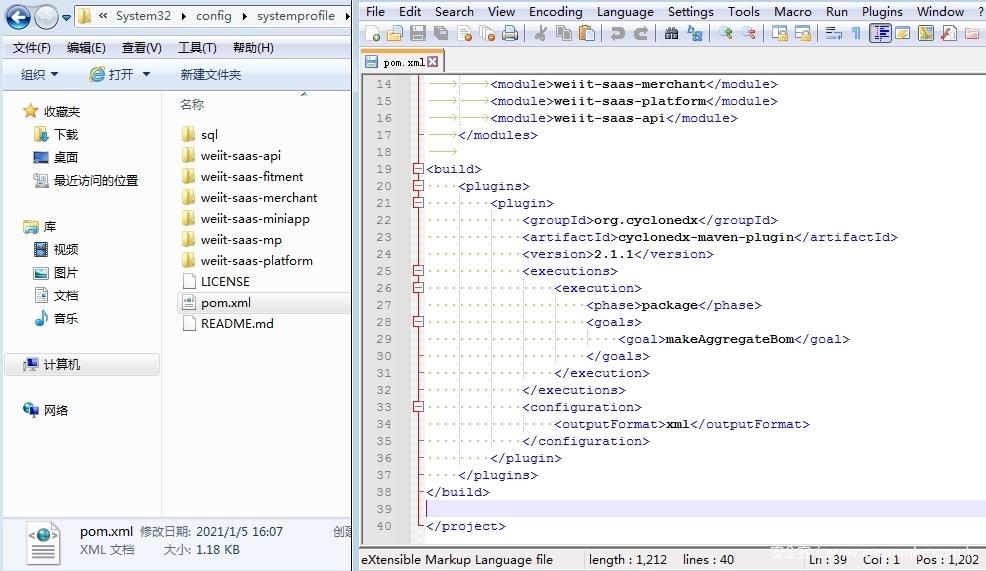The image size is (986, 571).
Task: Toggle Show All Characters pilcrow button
Action: click(856, 34)
